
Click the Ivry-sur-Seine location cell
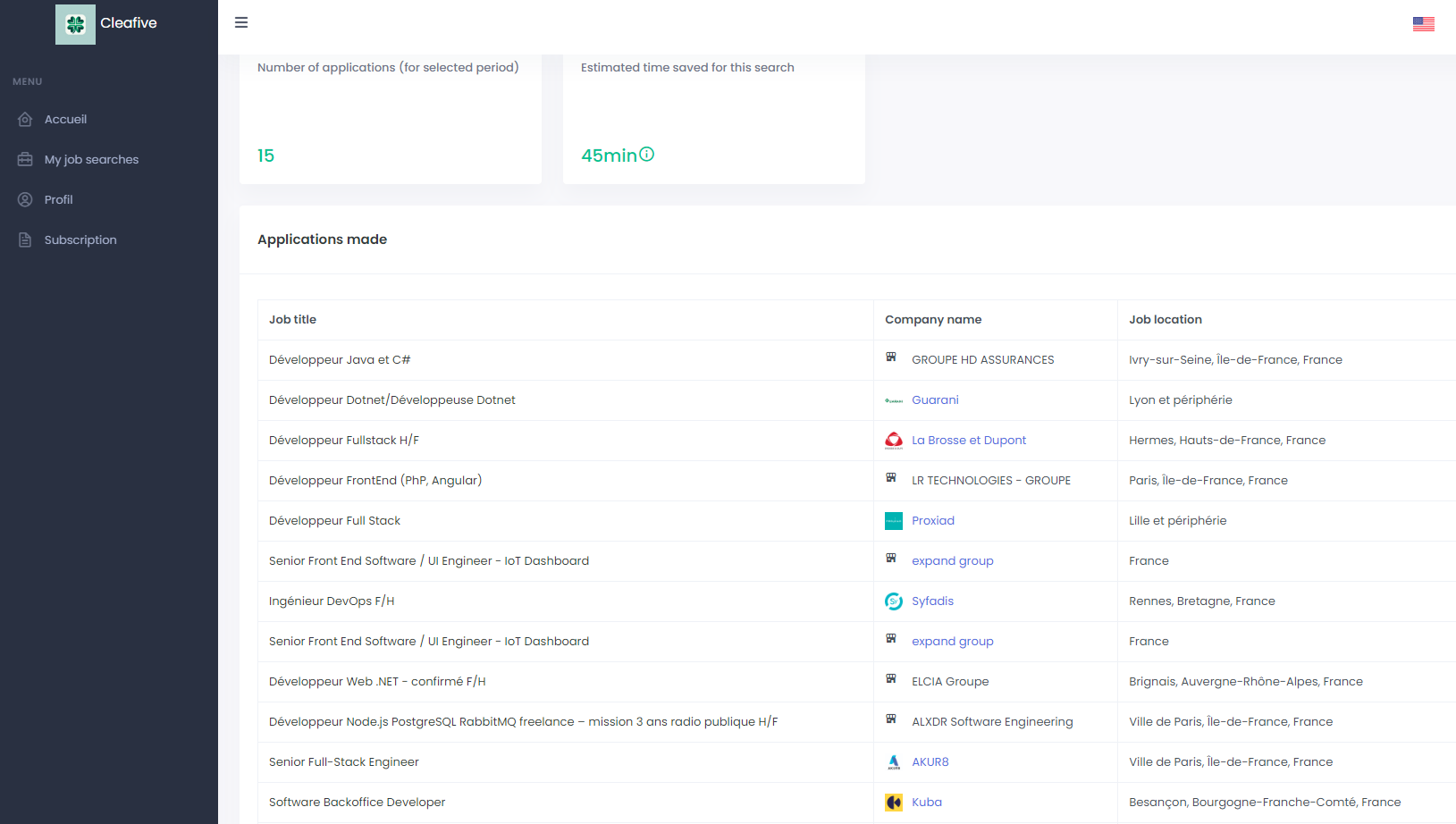[x=1235, y=360]
